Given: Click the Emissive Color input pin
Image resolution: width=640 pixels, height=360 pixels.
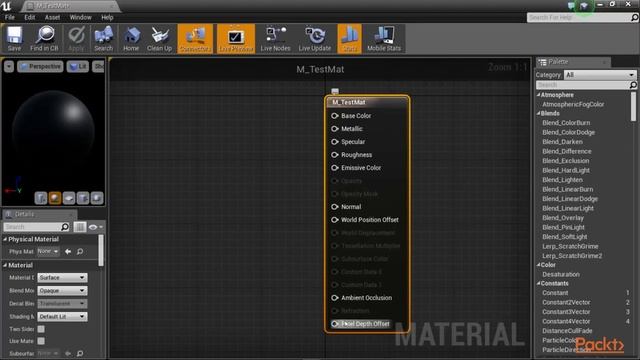Looking at the screenshot, I should 335,168.
